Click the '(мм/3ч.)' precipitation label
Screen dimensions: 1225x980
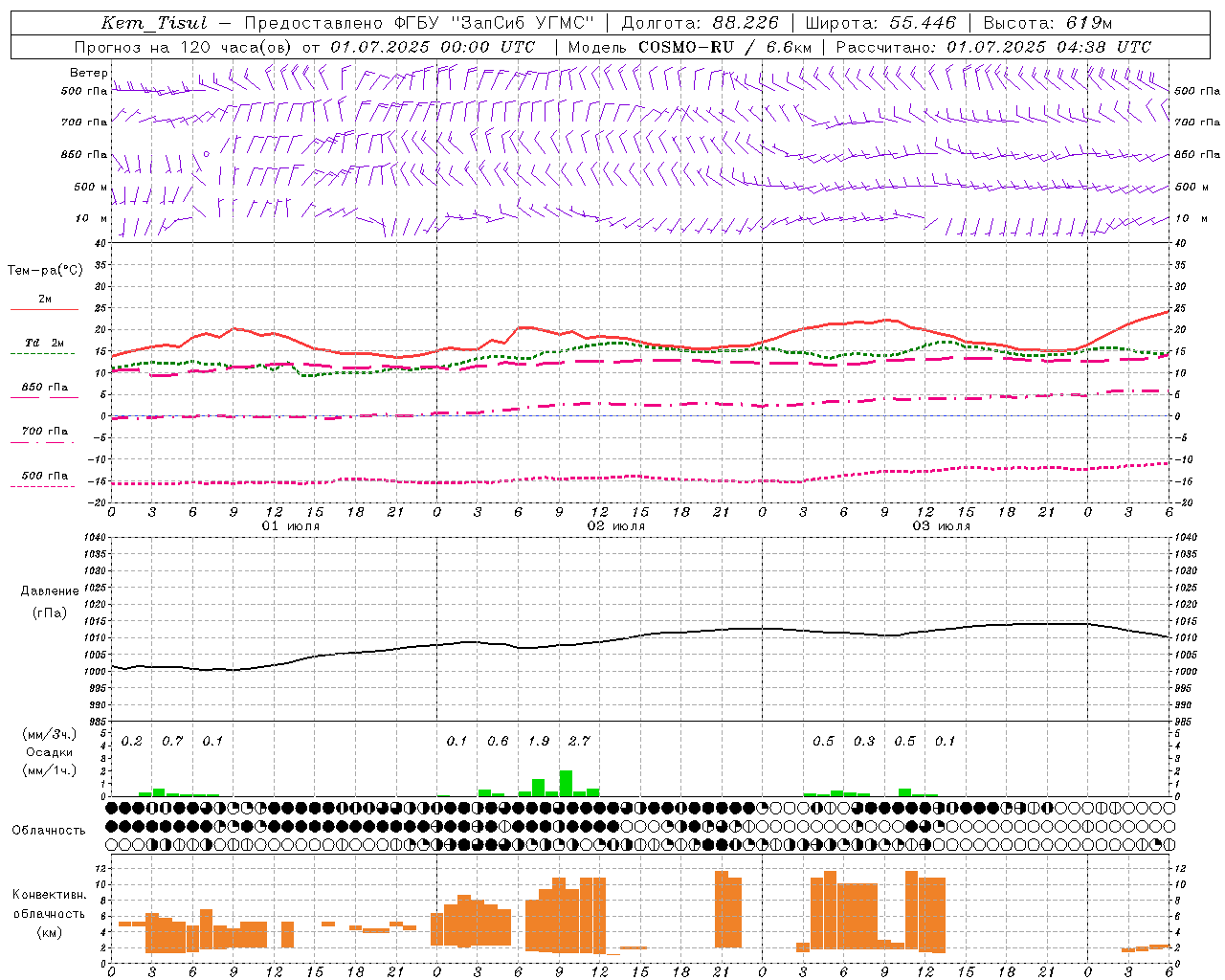tap(50, 734)
